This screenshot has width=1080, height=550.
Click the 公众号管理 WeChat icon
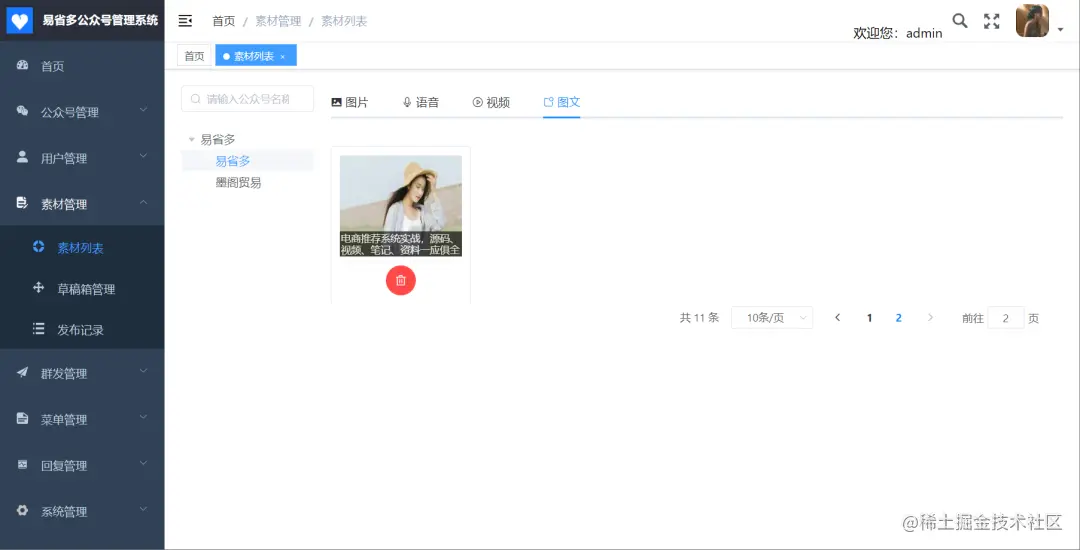point(22,111)
